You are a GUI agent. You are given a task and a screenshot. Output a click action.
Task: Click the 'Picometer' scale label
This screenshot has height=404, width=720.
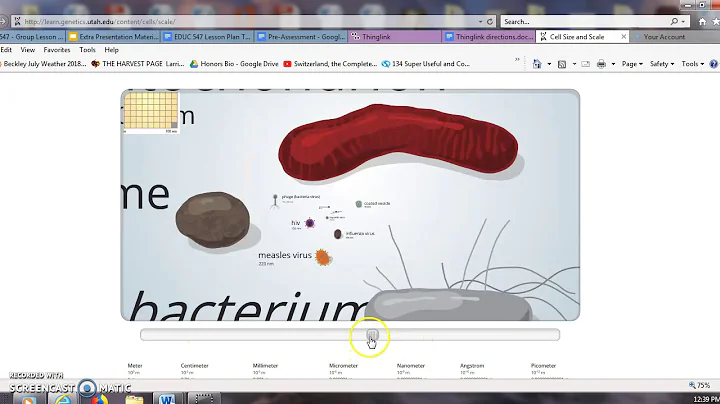543,366
